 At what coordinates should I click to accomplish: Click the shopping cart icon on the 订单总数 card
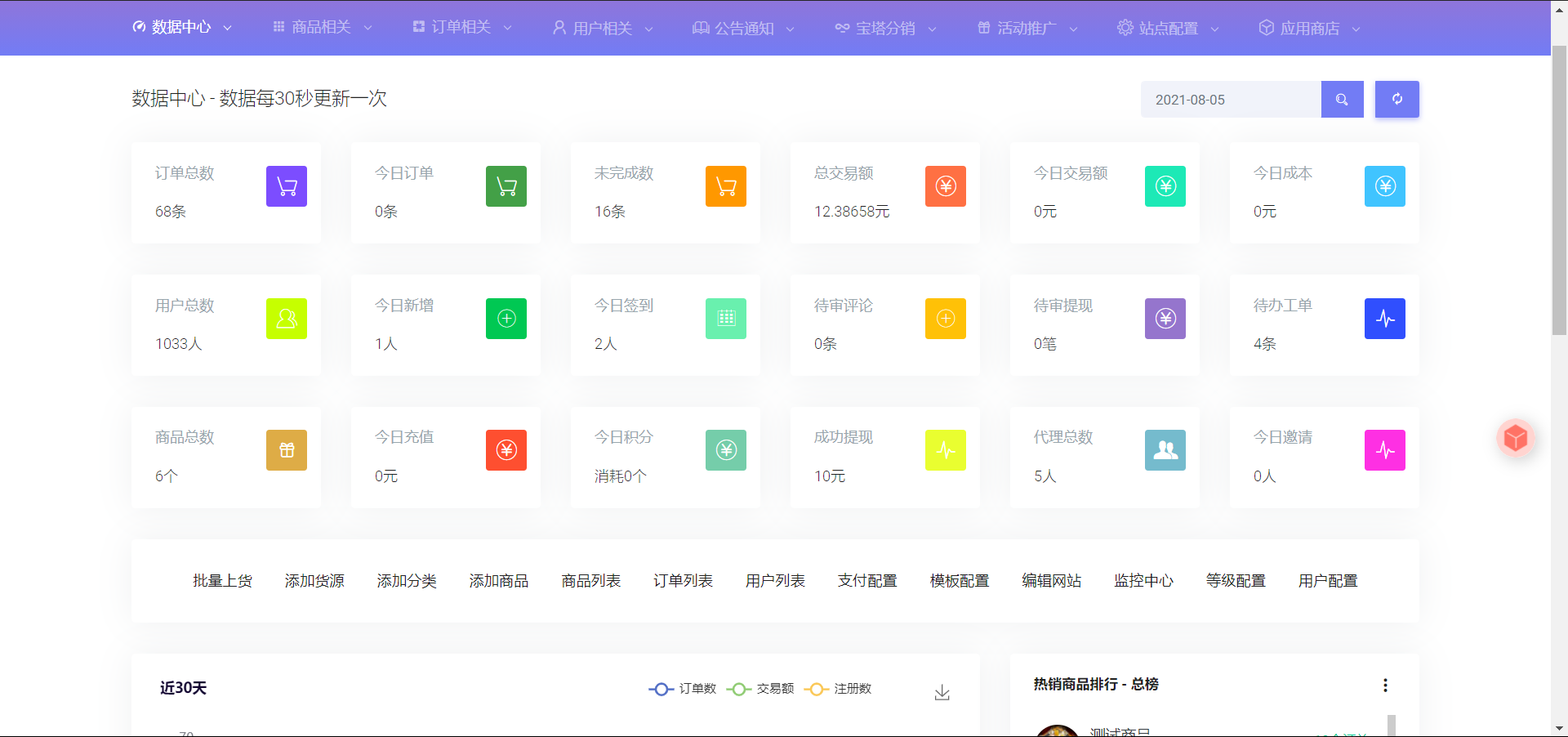click(286, 186)
